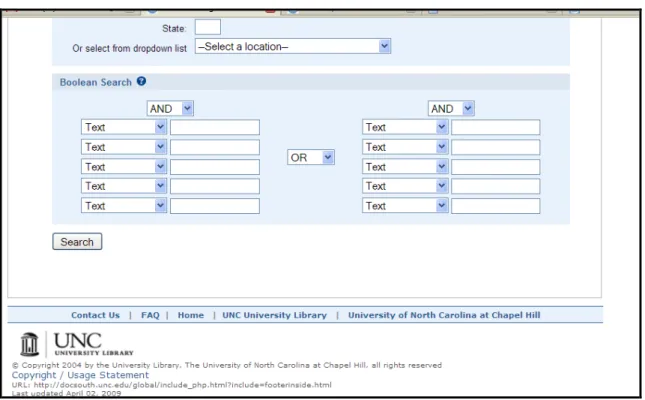Image resolution: width=645 pixels, height=400 pixels.
Task: Open fourth Text dropdown in right group
Action: (405, 186)
